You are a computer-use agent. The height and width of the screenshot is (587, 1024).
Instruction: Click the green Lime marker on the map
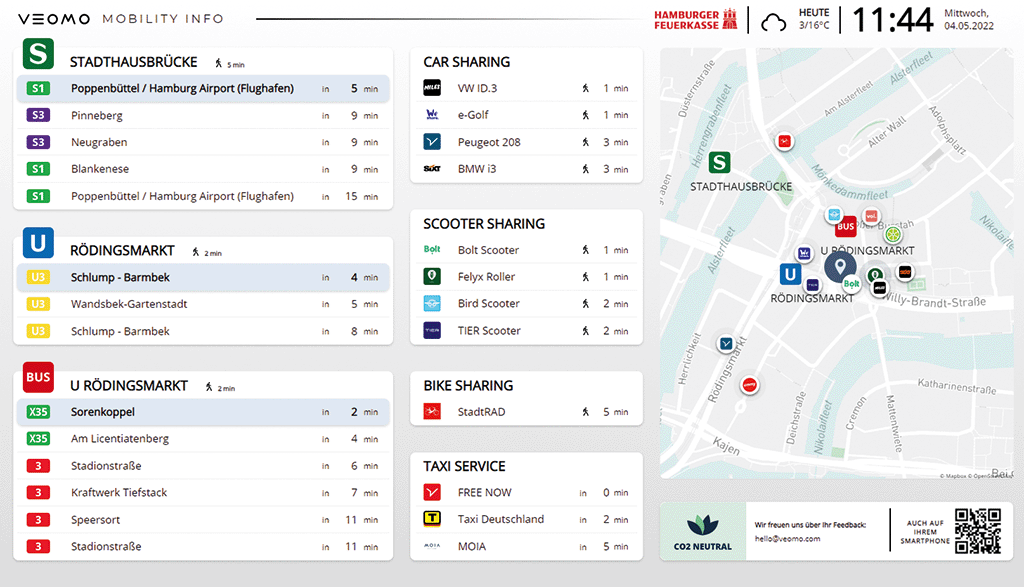coord(893,234)
